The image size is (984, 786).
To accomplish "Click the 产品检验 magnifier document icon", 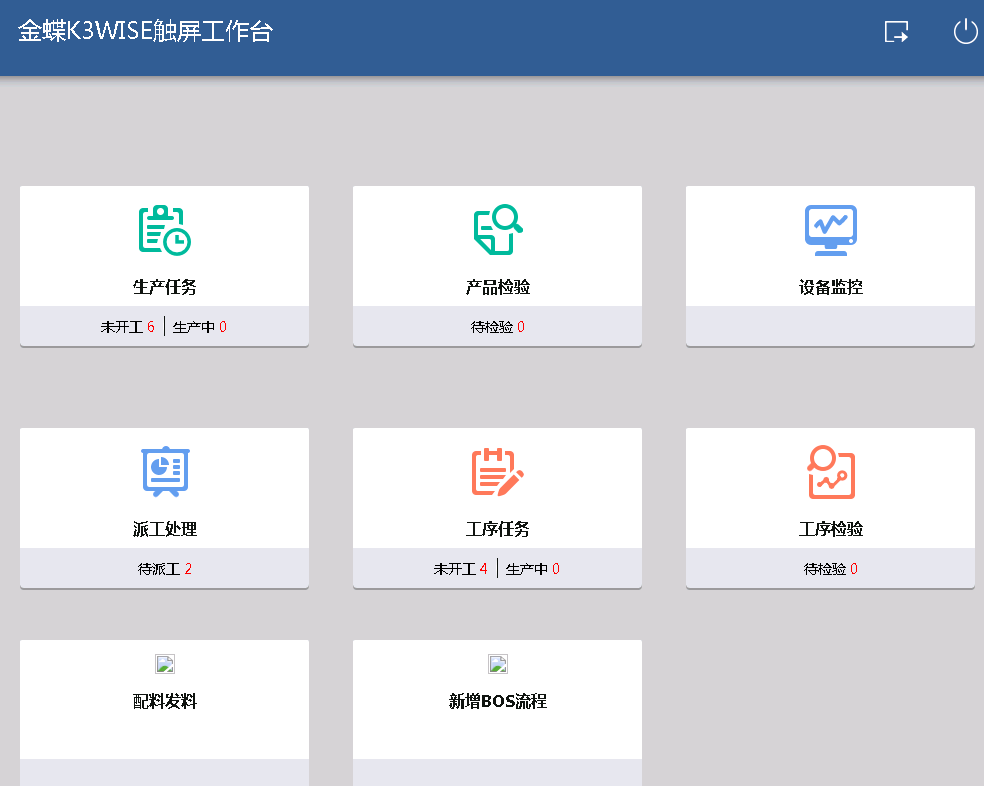I will [497, 230].
